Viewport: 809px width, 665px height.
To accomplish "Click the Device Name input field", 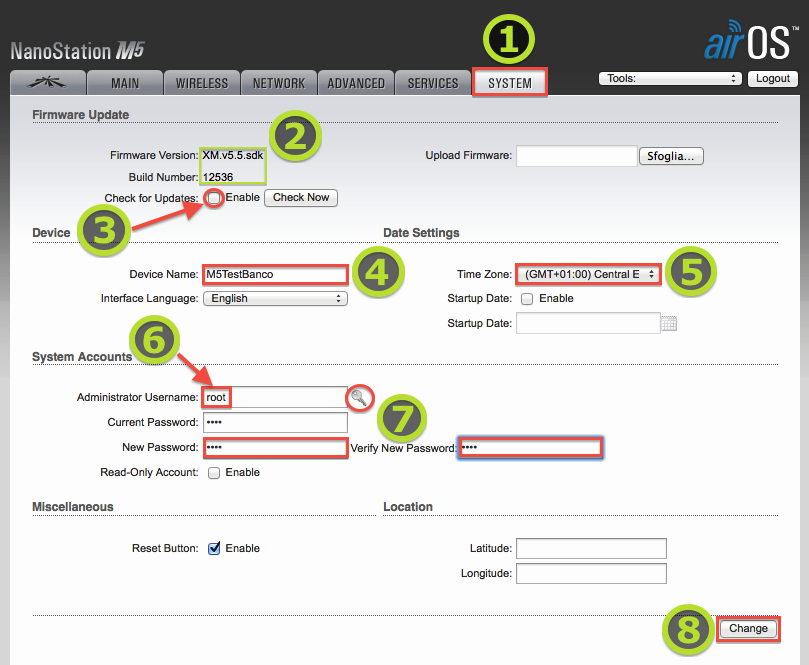I will tap(275, 274).
